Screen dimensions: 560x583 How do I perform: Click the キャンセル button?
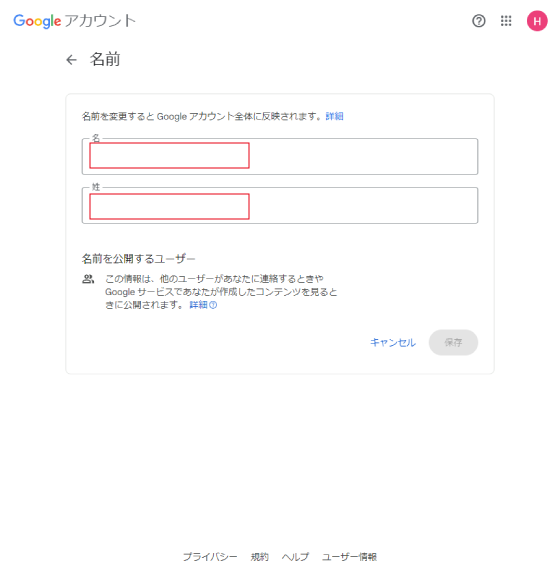393,342
